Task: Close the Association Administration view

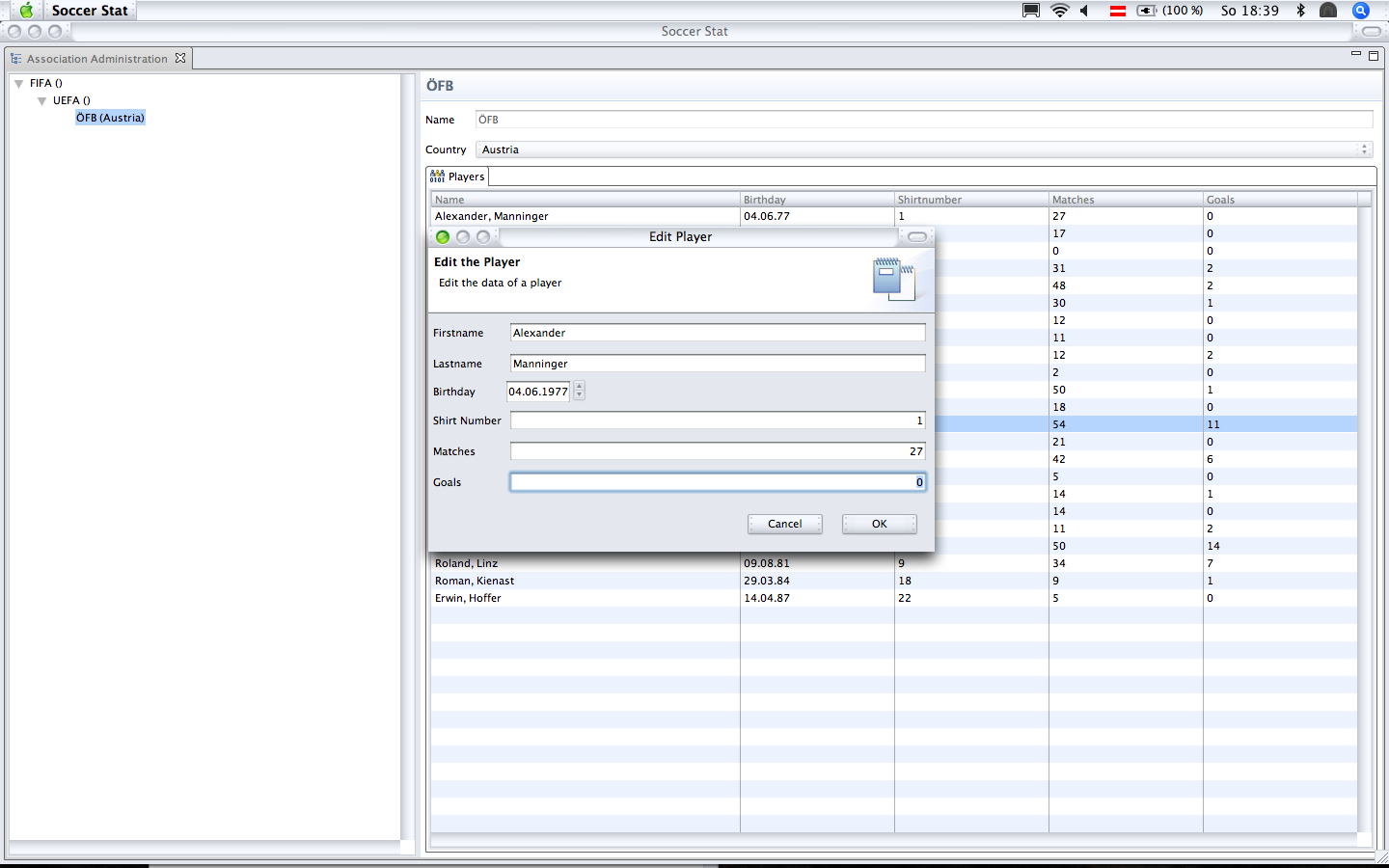Action: click(180, 58)
